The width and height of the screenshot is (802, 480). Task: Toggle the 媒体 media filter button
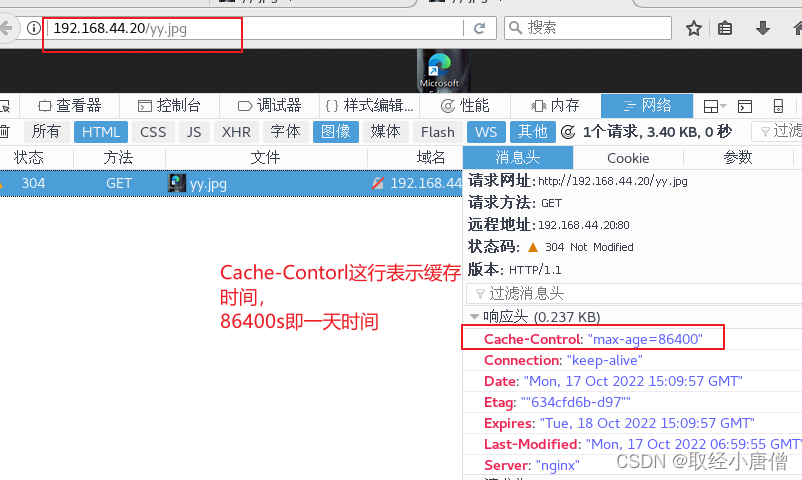(386, 132)
